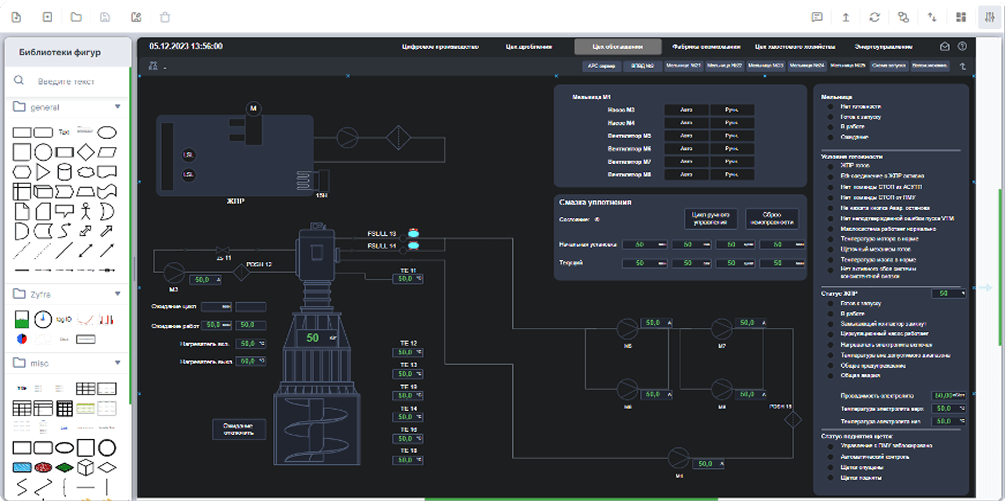Click the refresh icon in top toolbar
Screen dimensions: 1006x501
[x=875, y=17]
